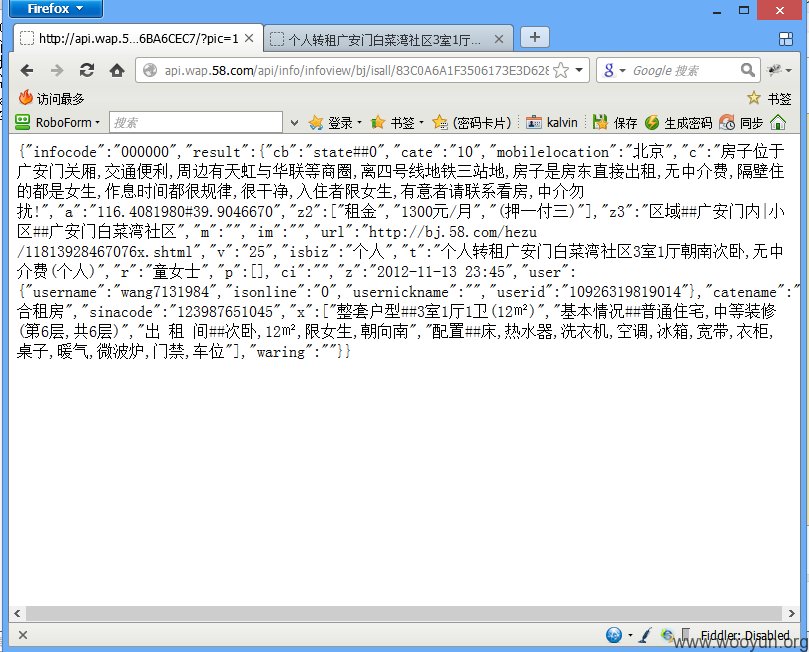Bookmark this page with star icon

point(561,70)
